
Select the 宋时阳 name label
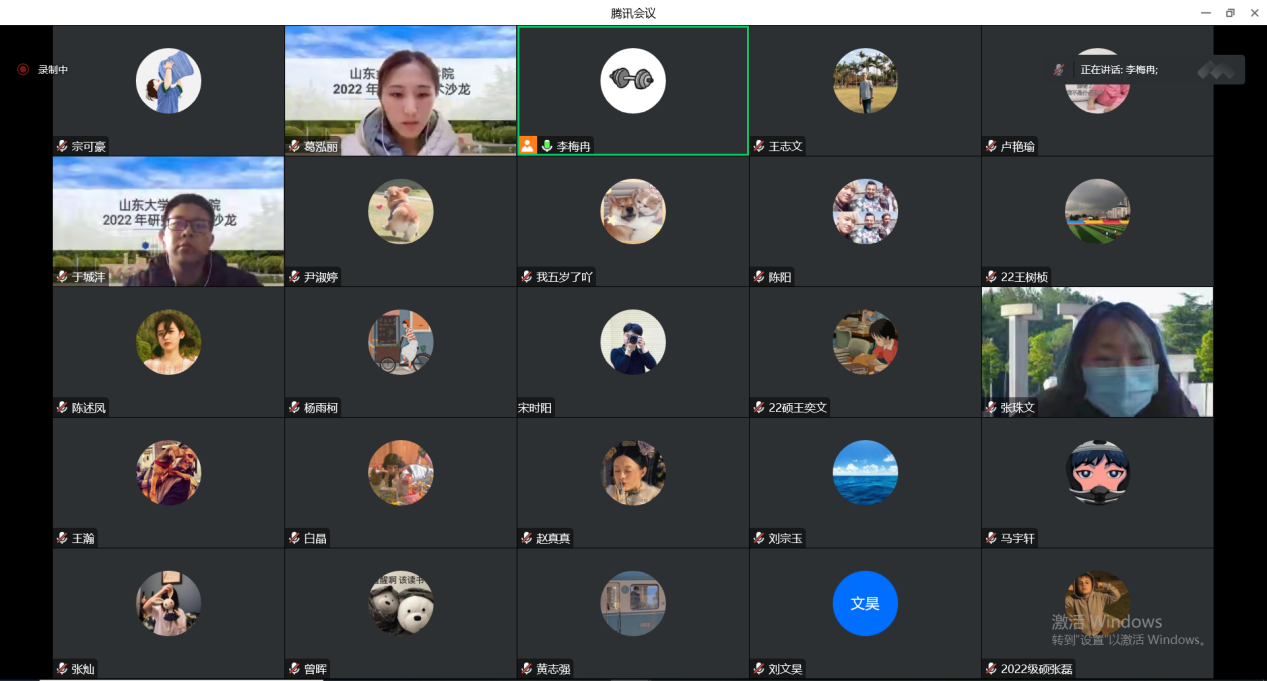[535, 408]
